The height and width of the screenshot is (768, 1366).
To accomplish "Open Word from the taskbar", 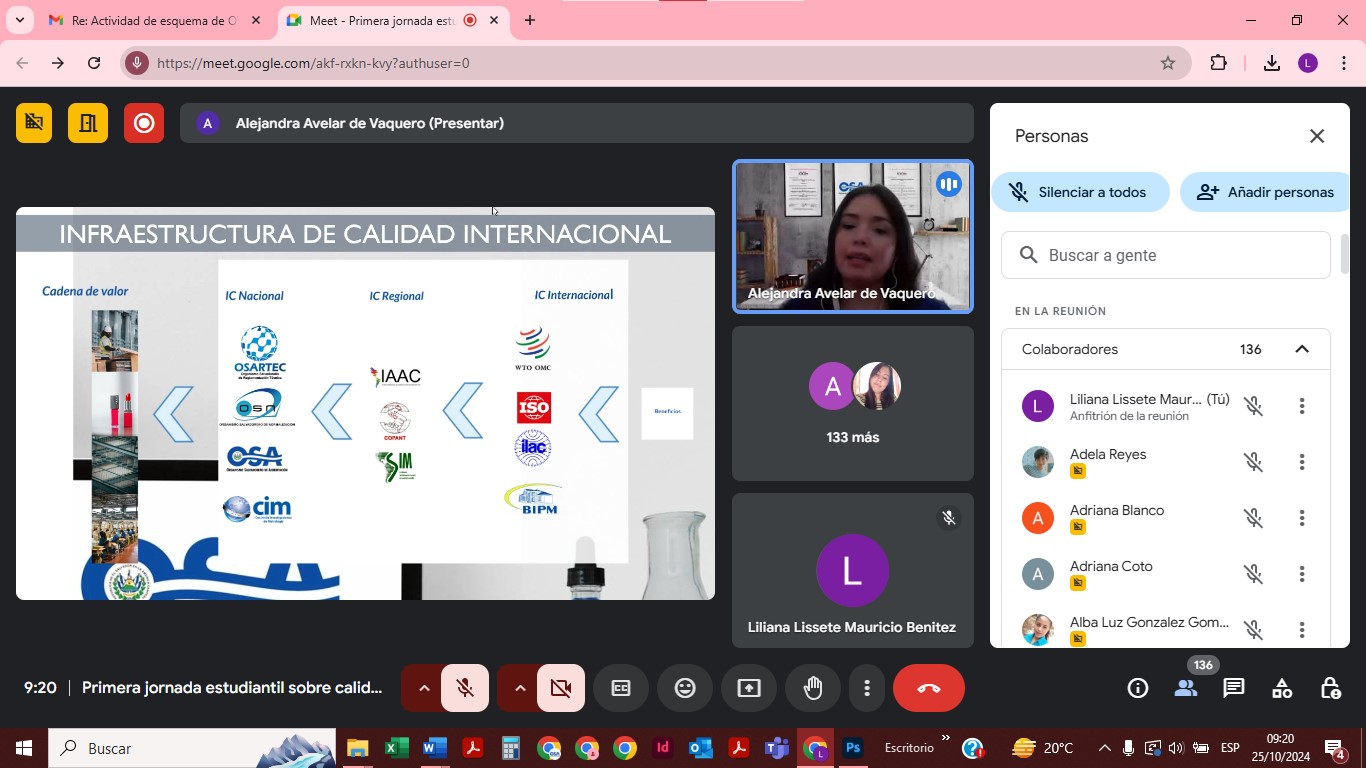I will 434,748.
